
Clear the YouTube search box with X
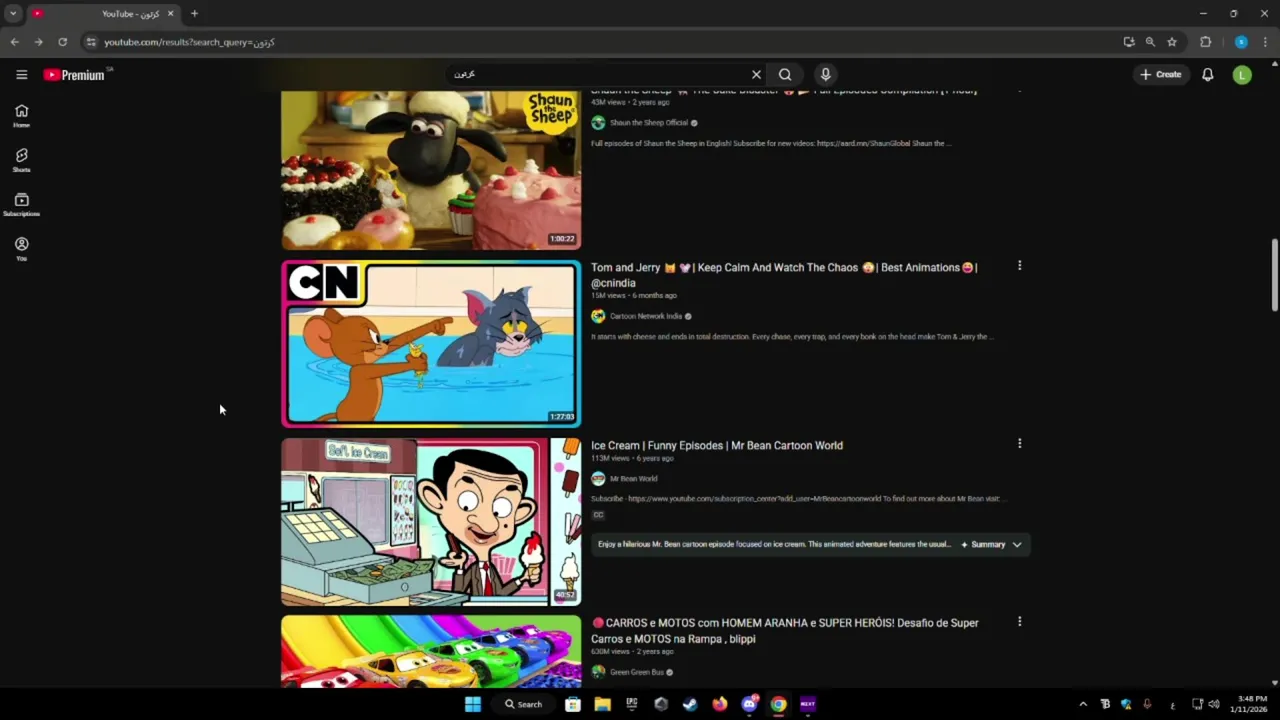click(756, 74)
